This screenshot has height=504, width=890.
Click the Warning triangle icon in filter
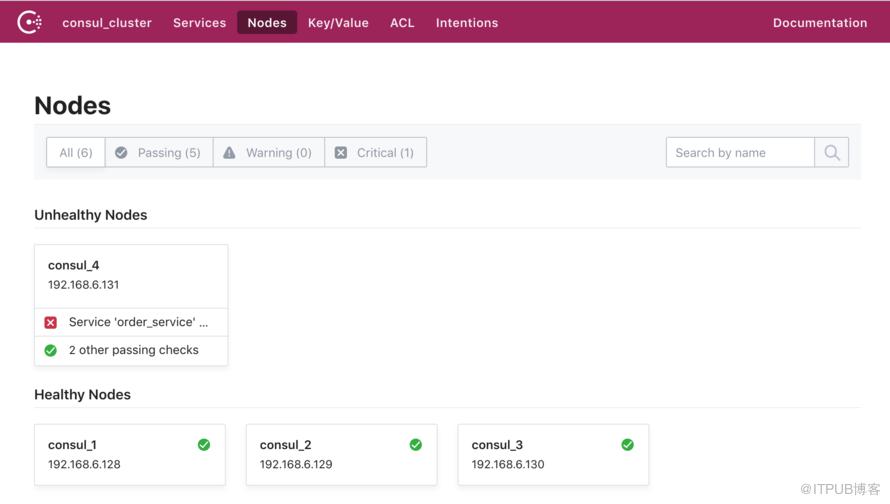(x=229, y=153)
